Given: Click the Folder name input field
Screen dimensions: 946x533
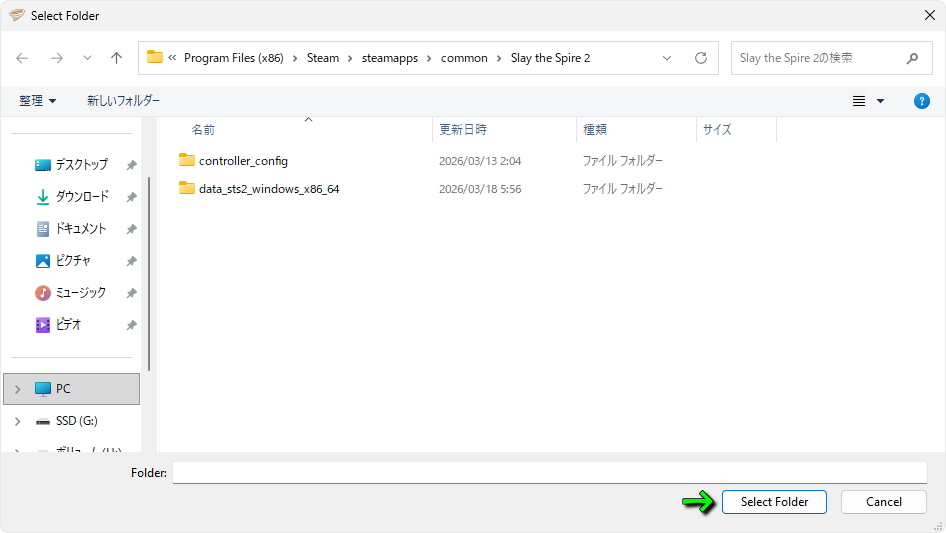Looking at the screenshot, I should (x=549, y=472).
